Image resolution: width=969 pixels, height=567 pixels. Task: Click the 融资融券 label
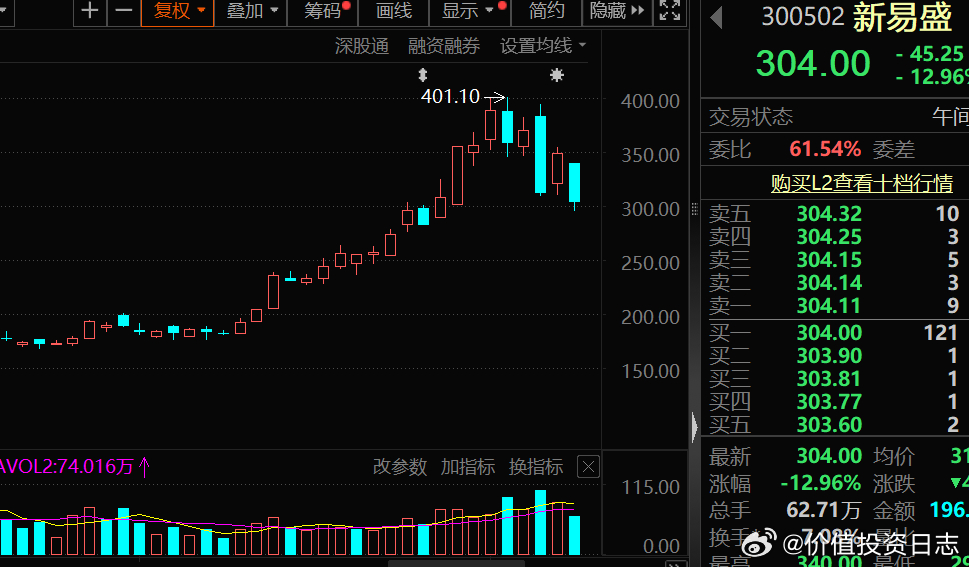pos(444,46)
